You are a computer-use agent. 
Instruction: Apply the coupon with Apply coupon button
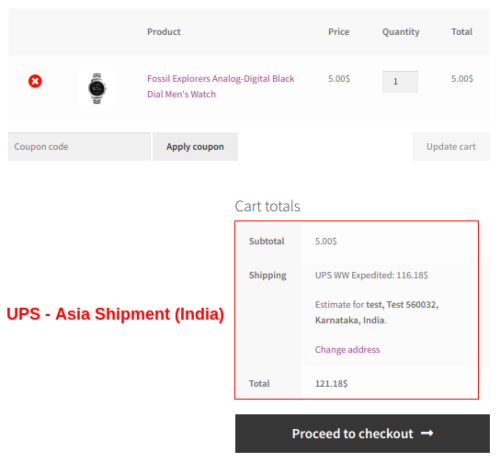[195, 147]
